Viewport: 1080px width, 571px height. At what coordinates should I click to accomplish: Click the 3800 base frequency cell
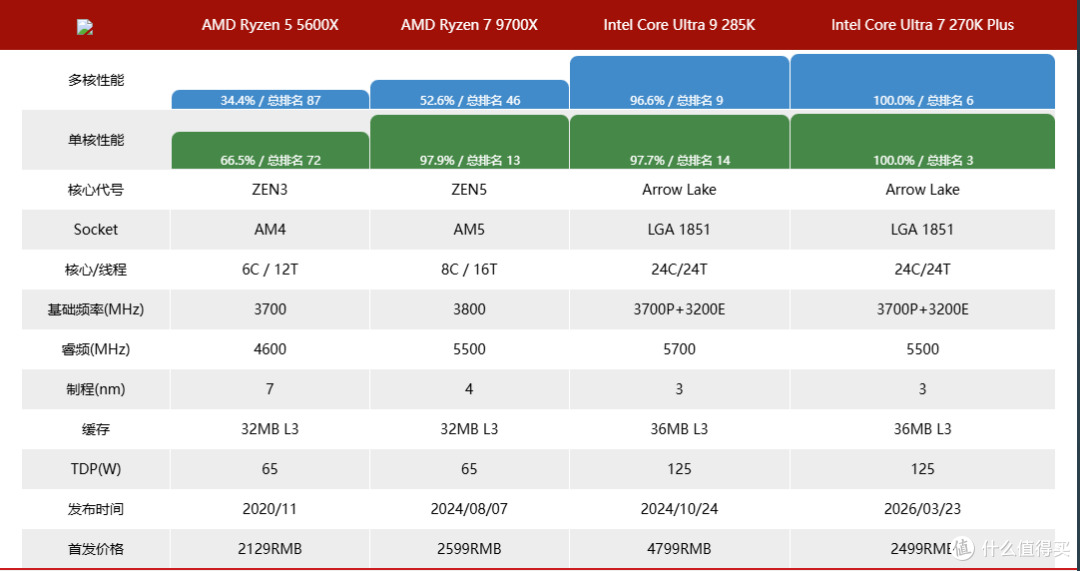click(x=469, y=309)
